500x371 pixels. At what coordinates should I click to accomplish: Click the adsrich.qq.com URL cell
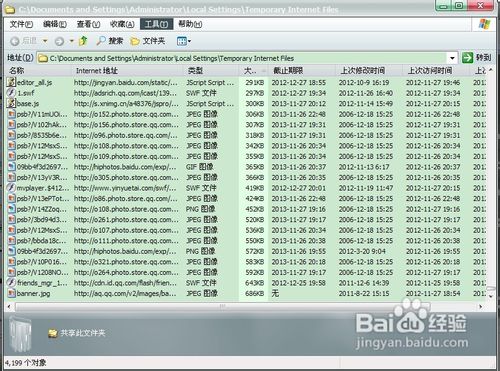coord(125,93)
